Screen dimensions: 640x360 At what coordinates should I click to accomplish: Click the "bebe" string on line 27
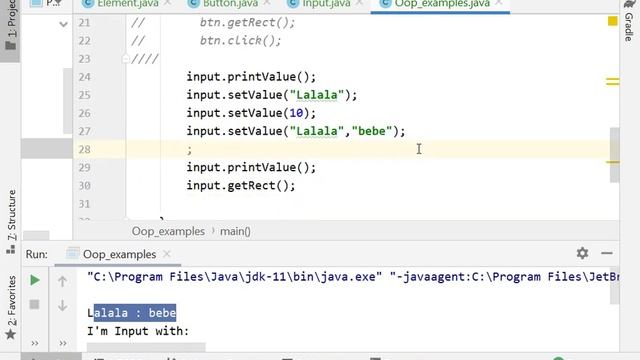tap(371, 131)
